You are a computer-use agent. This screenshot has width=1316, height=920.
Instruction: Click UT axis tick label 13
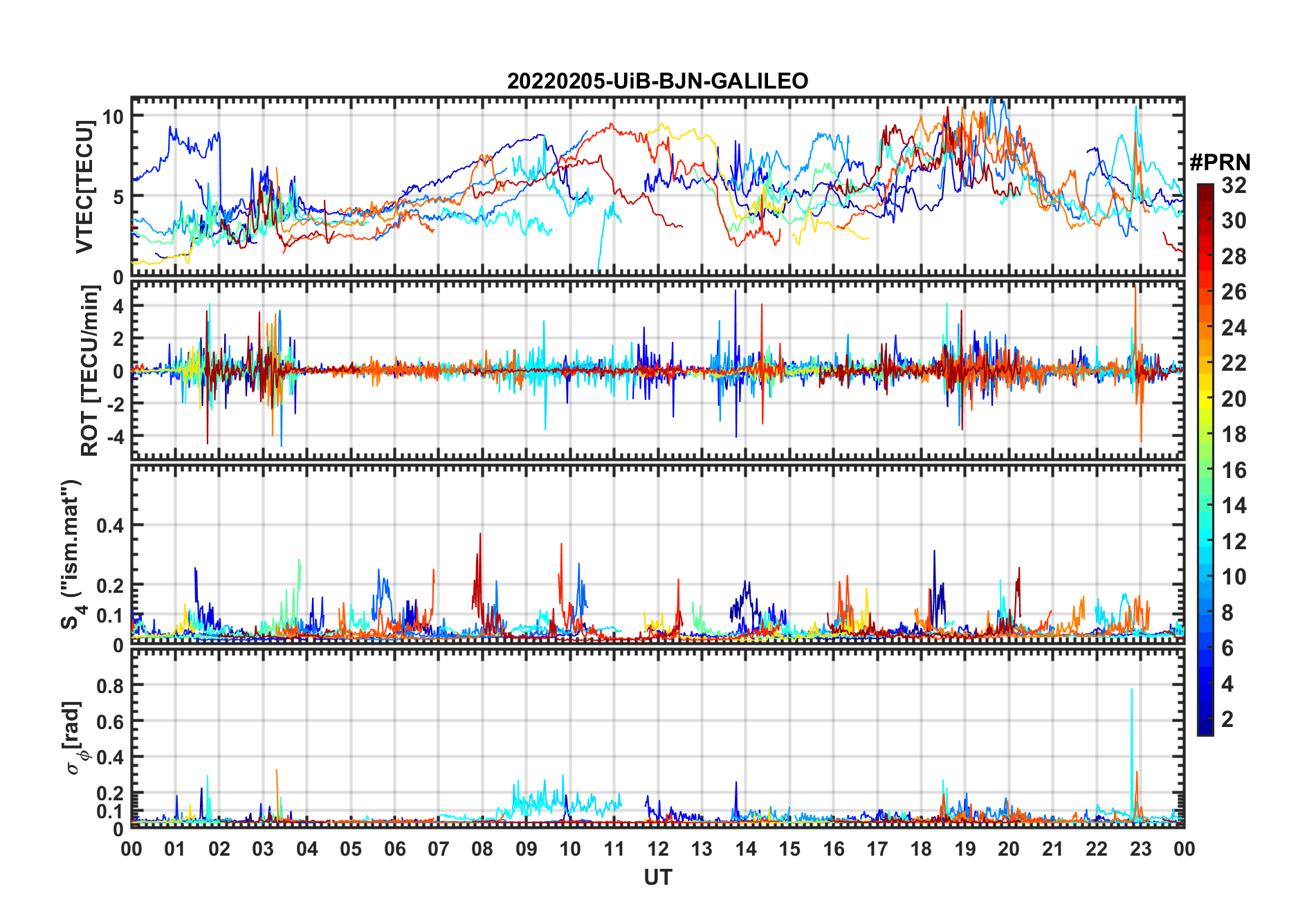(x=702, y=849)
